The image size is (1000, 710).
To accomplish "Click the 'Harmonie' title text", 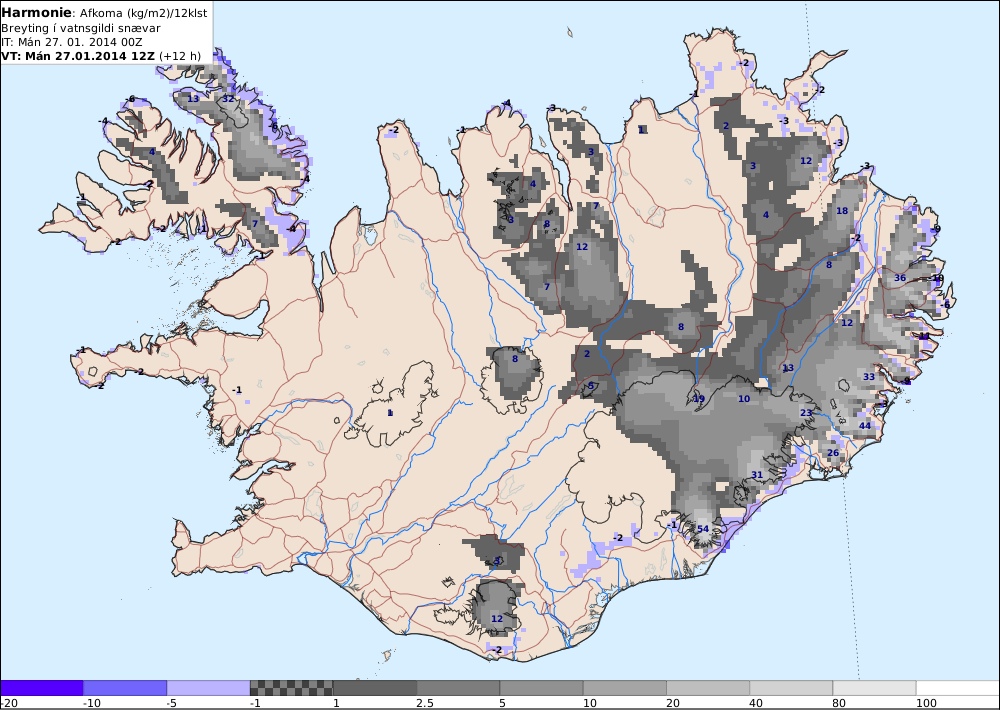I will [x=37, y=13].
